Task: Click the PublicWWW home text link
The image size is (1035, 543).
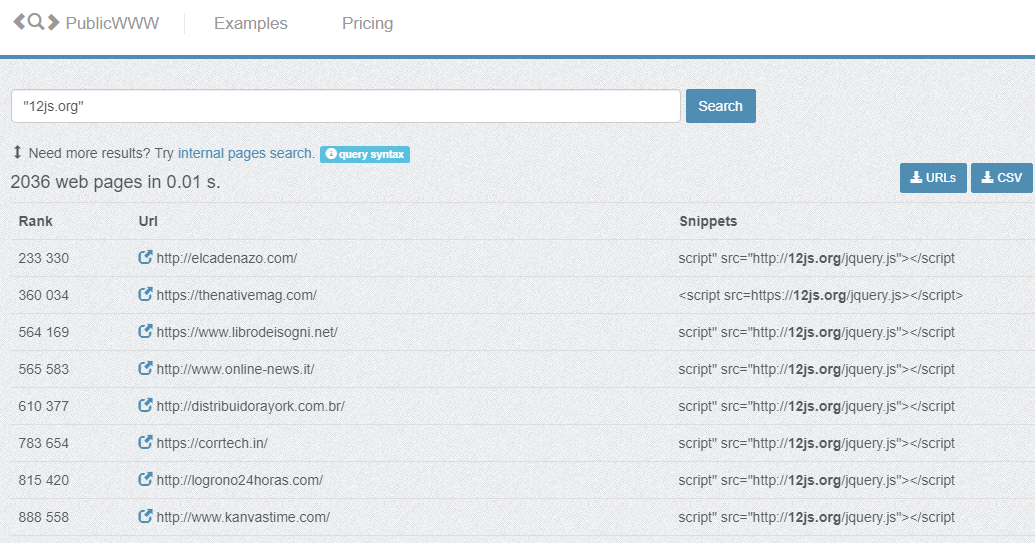Action: point(112,23)
